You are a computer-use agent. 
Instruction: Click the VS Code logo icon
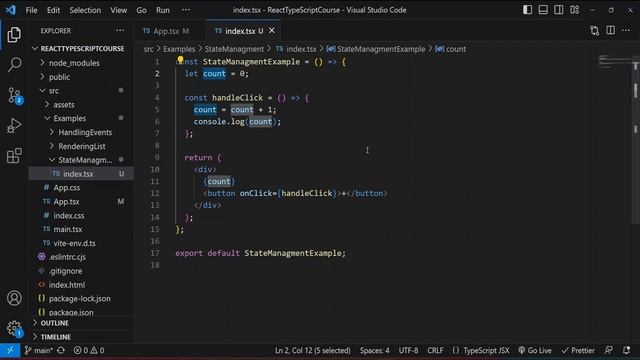pos(10,10)
